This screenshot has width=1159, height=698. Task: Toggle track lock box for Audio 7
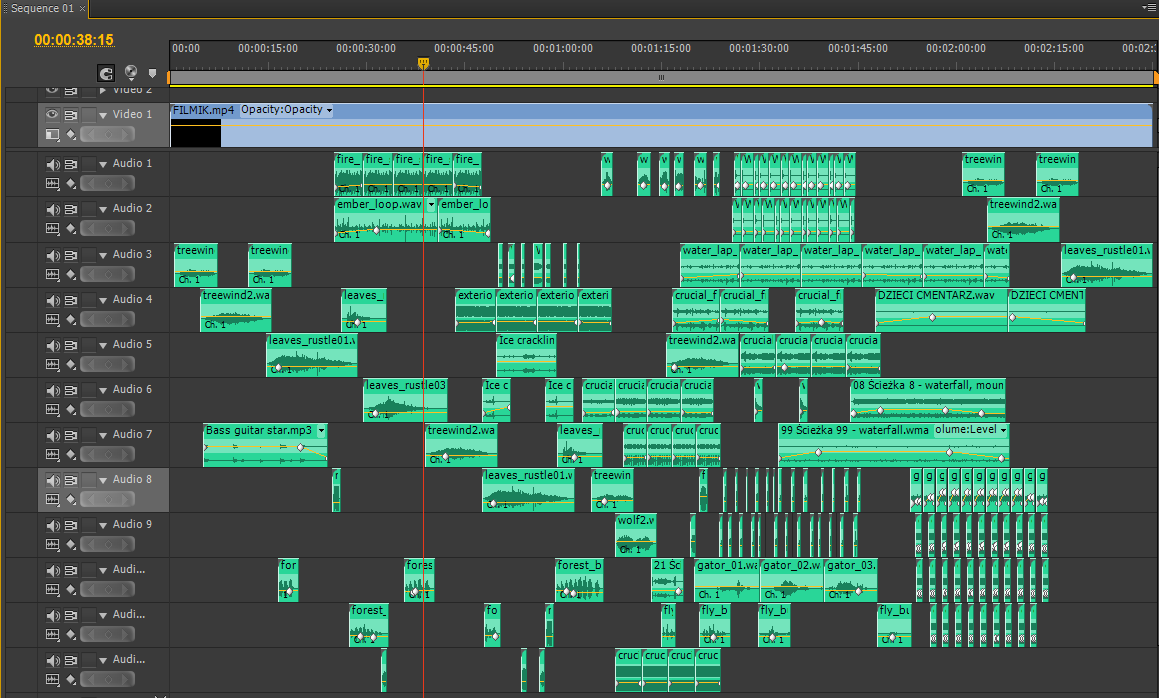click(x=89, y=436)
